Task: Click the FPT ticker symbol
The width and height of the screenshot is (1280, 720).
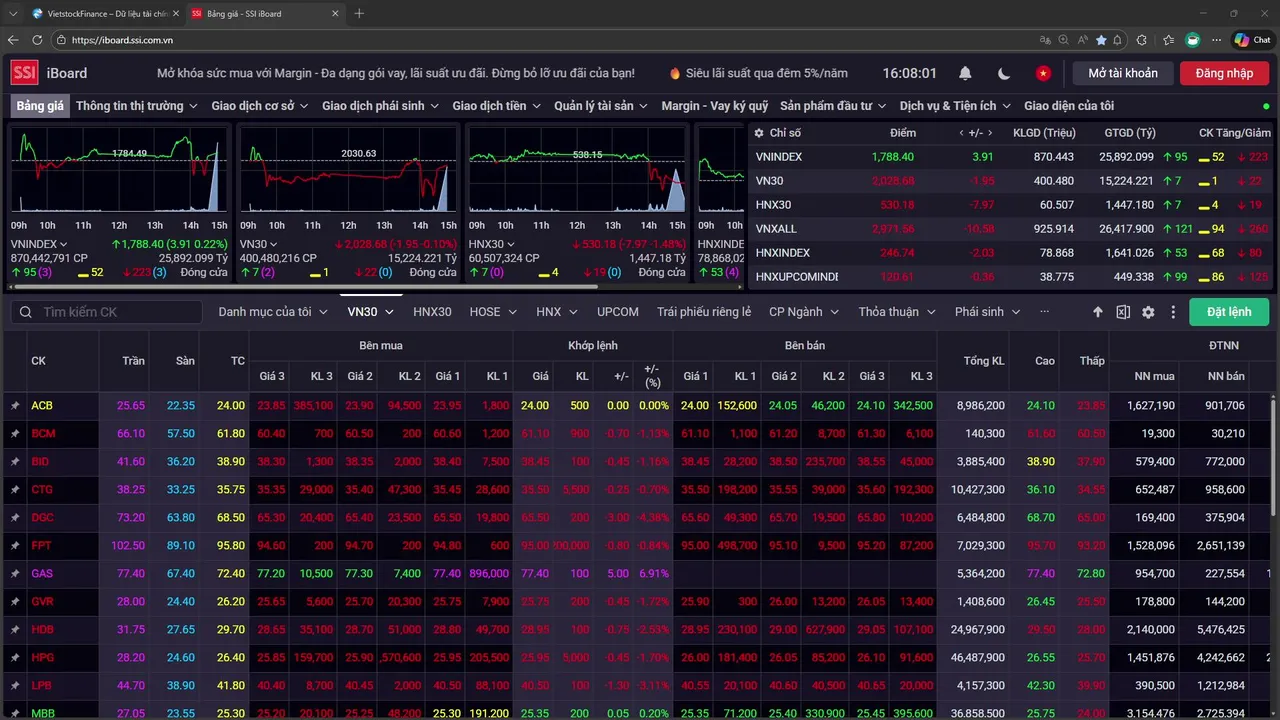Action: (41, 546)
